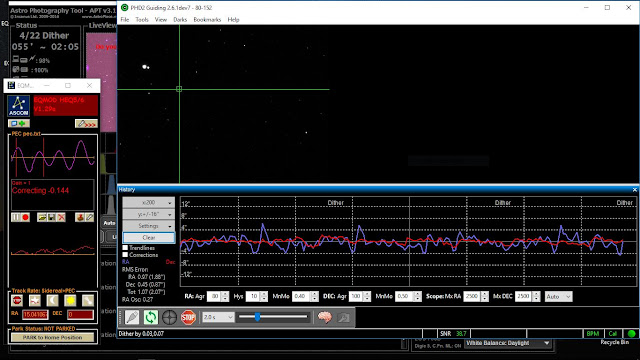
Task: Click the camera connect equipment icon
Action: point(132,317)
